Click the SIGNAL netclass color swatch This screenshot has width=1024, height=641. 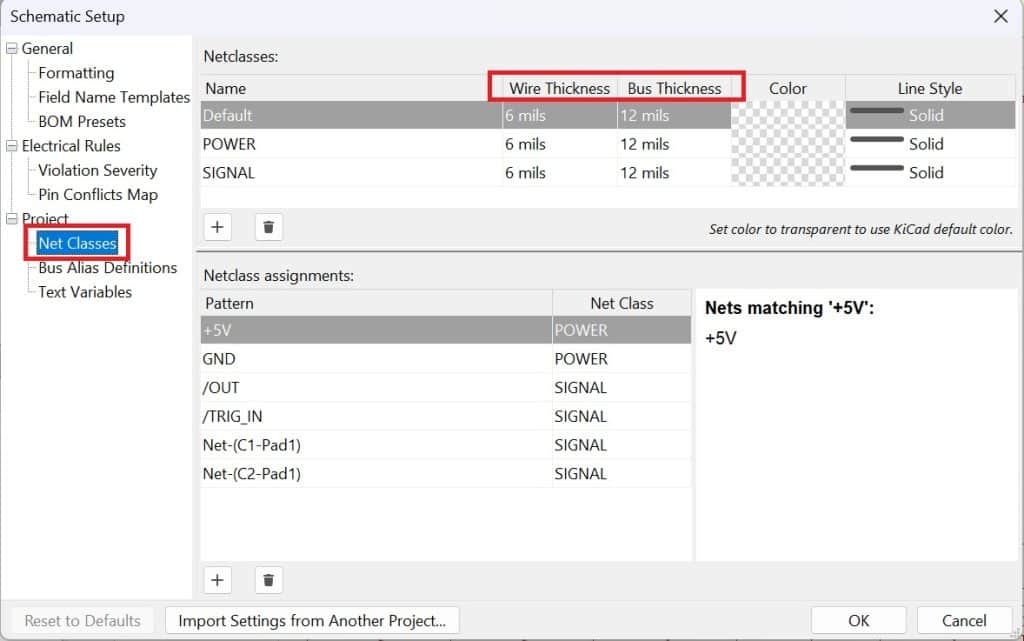click(x=788, y=172)
